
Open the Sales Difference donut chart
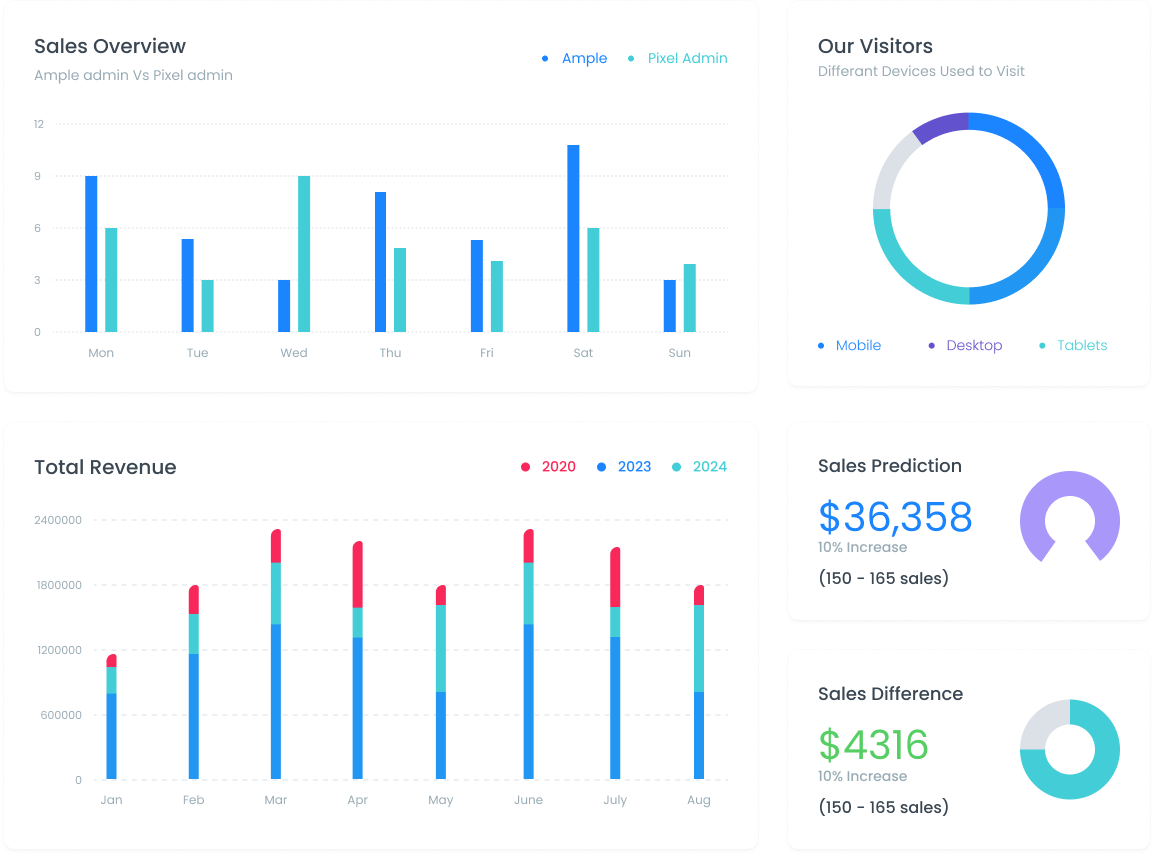click(x=1069, y=751)
